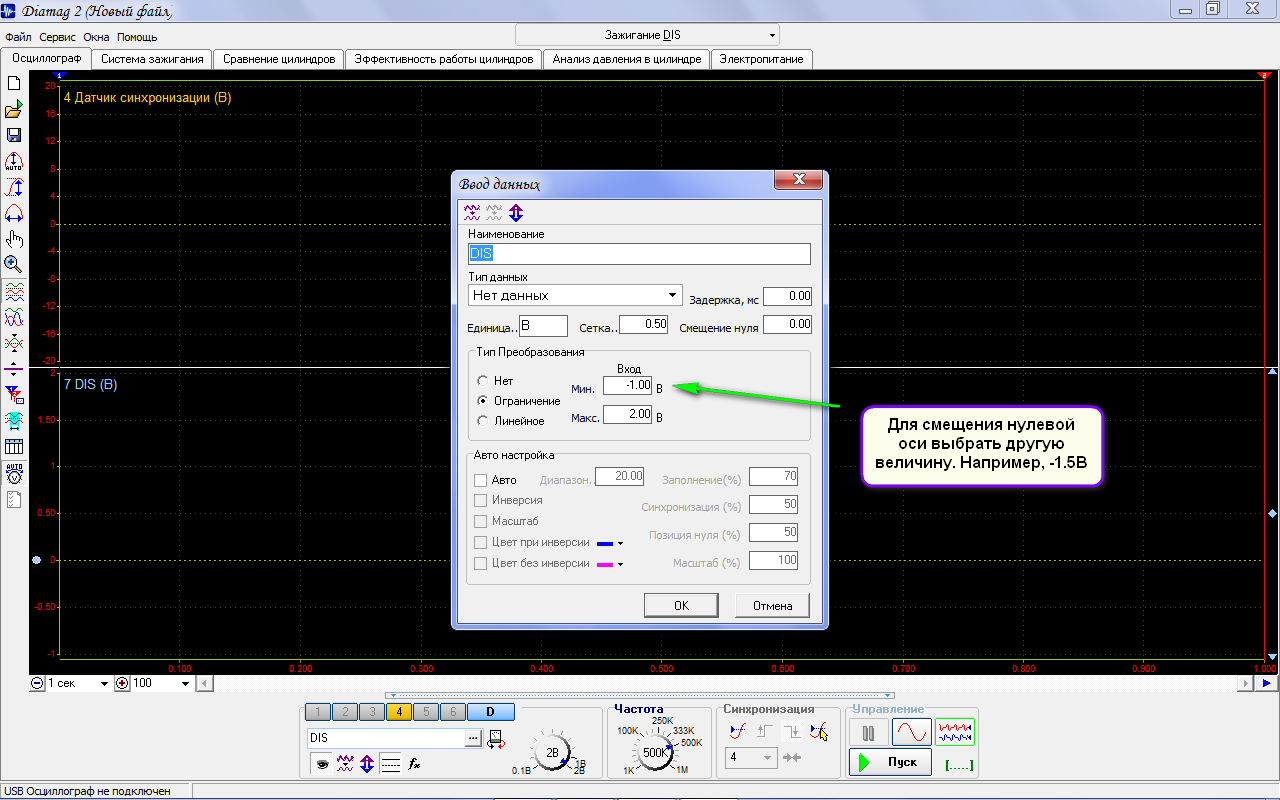Toggle channel visibility eye icon
This screenshot has width=1280, height=800.
(322, 763)
